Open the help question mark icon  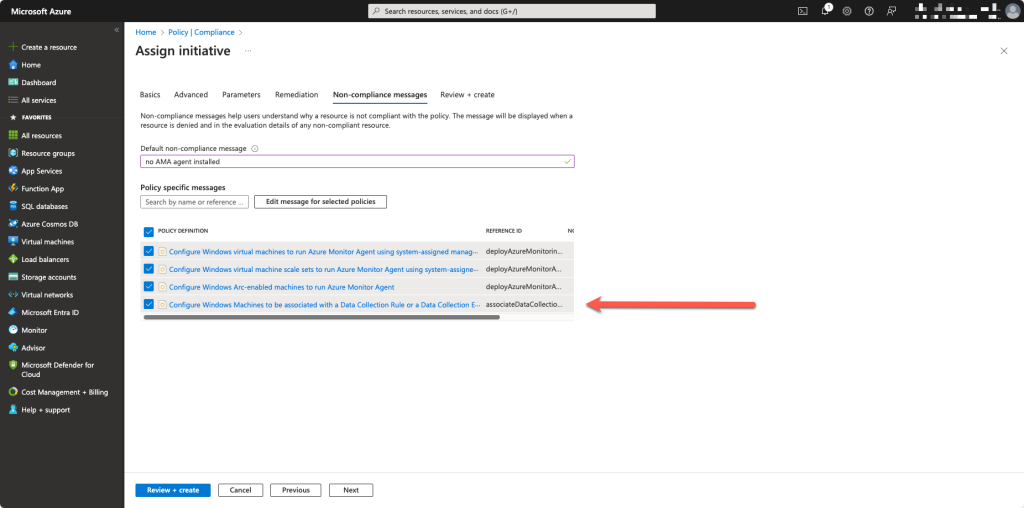(869, 11)
